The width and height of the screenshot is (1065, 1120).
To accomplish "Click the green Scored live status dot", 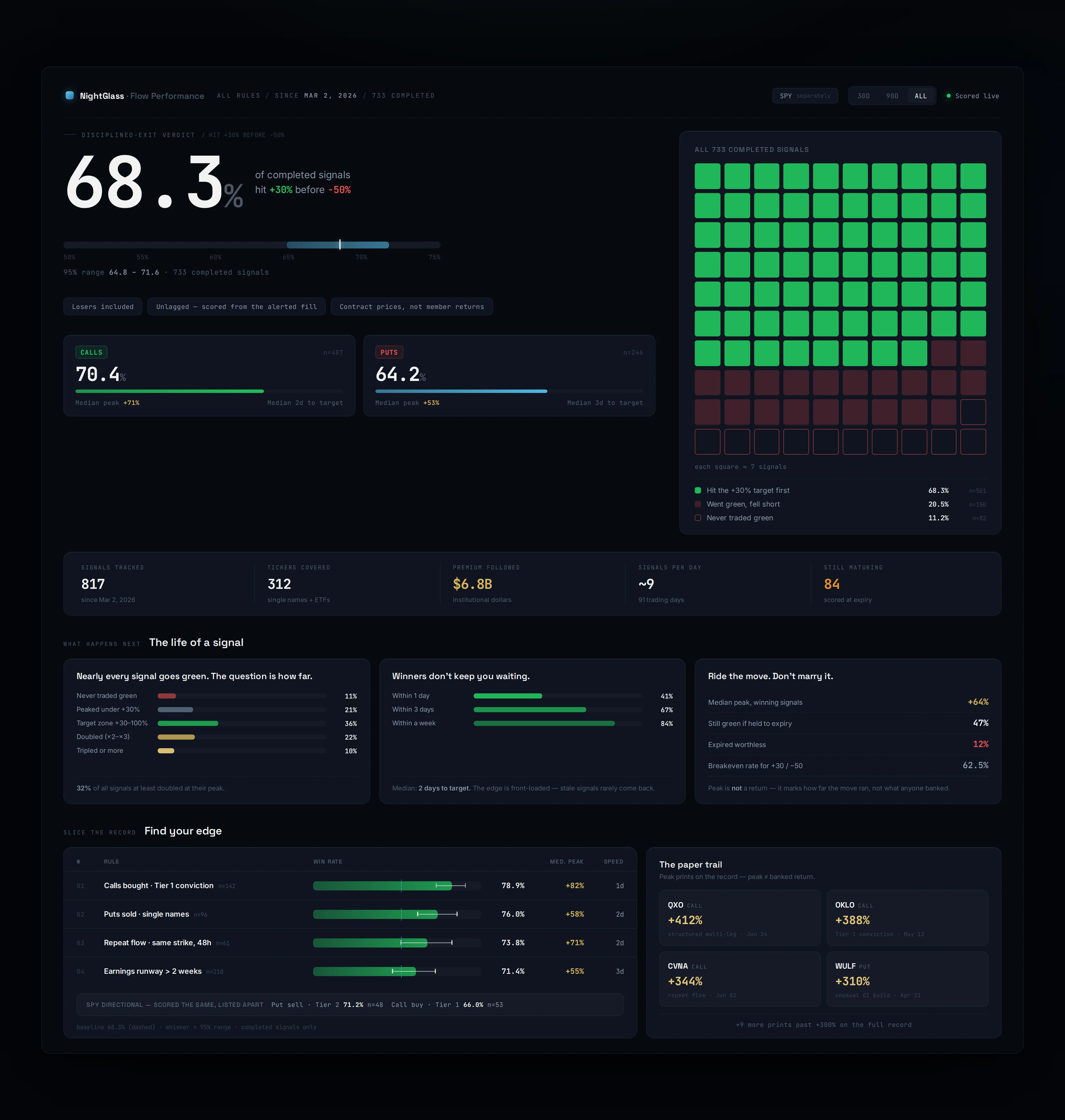I will 948,96.
